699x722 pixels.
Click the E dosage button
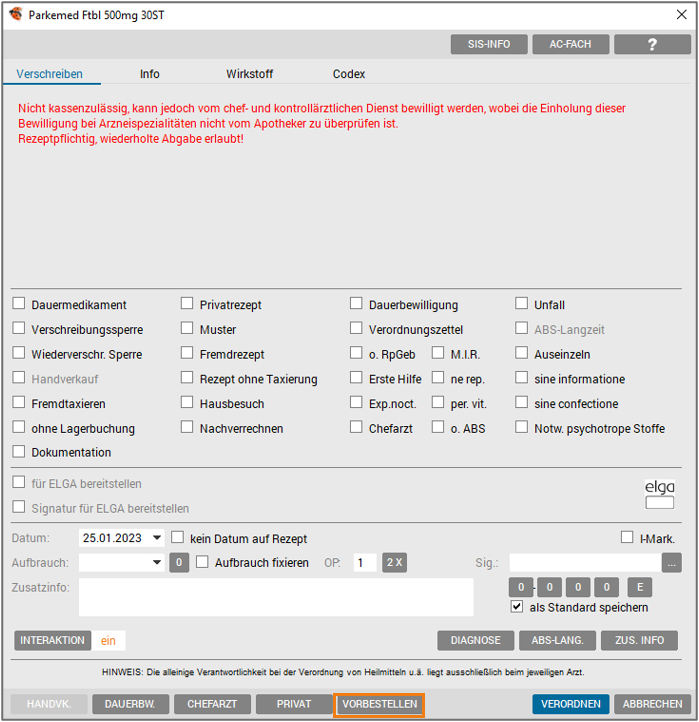pyautogui.click(x=640, y=587)
